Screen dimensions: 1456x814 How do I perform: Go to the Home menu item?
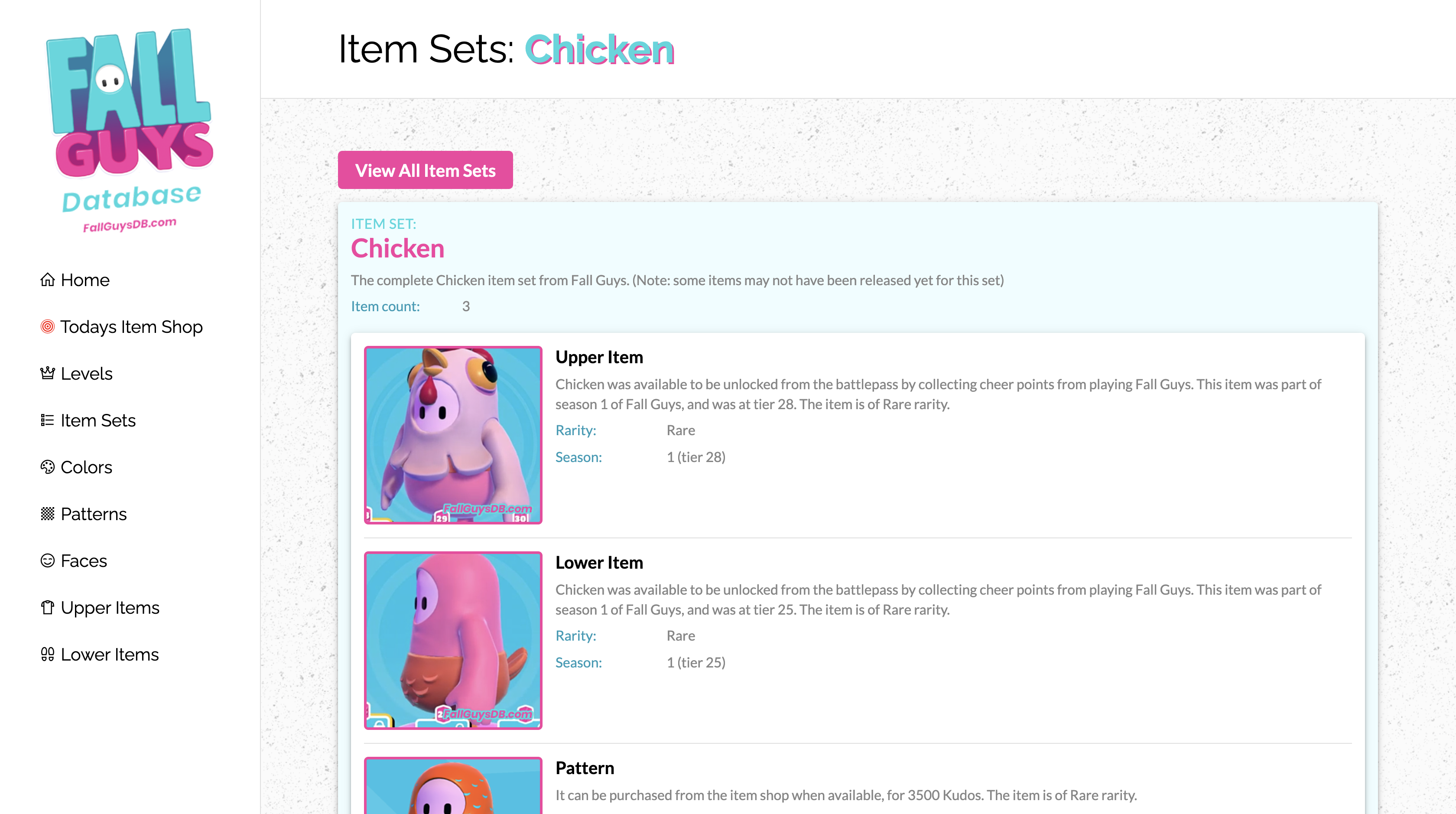click(85, 280)
